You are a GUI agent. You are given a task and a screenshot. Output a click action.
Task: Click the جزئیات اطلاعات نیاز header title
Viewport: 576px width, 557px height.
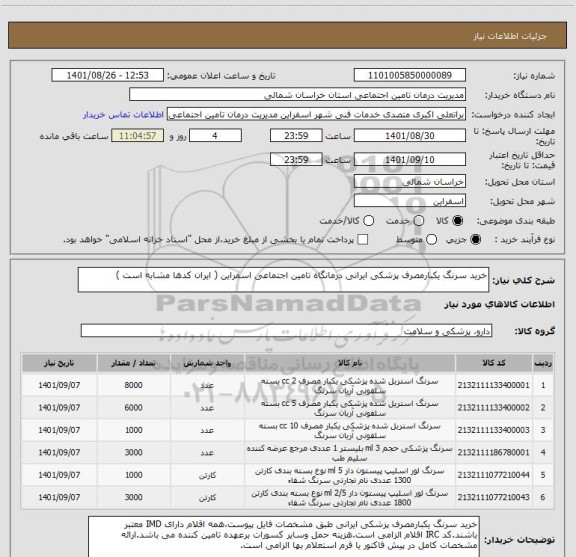point(510,36)
